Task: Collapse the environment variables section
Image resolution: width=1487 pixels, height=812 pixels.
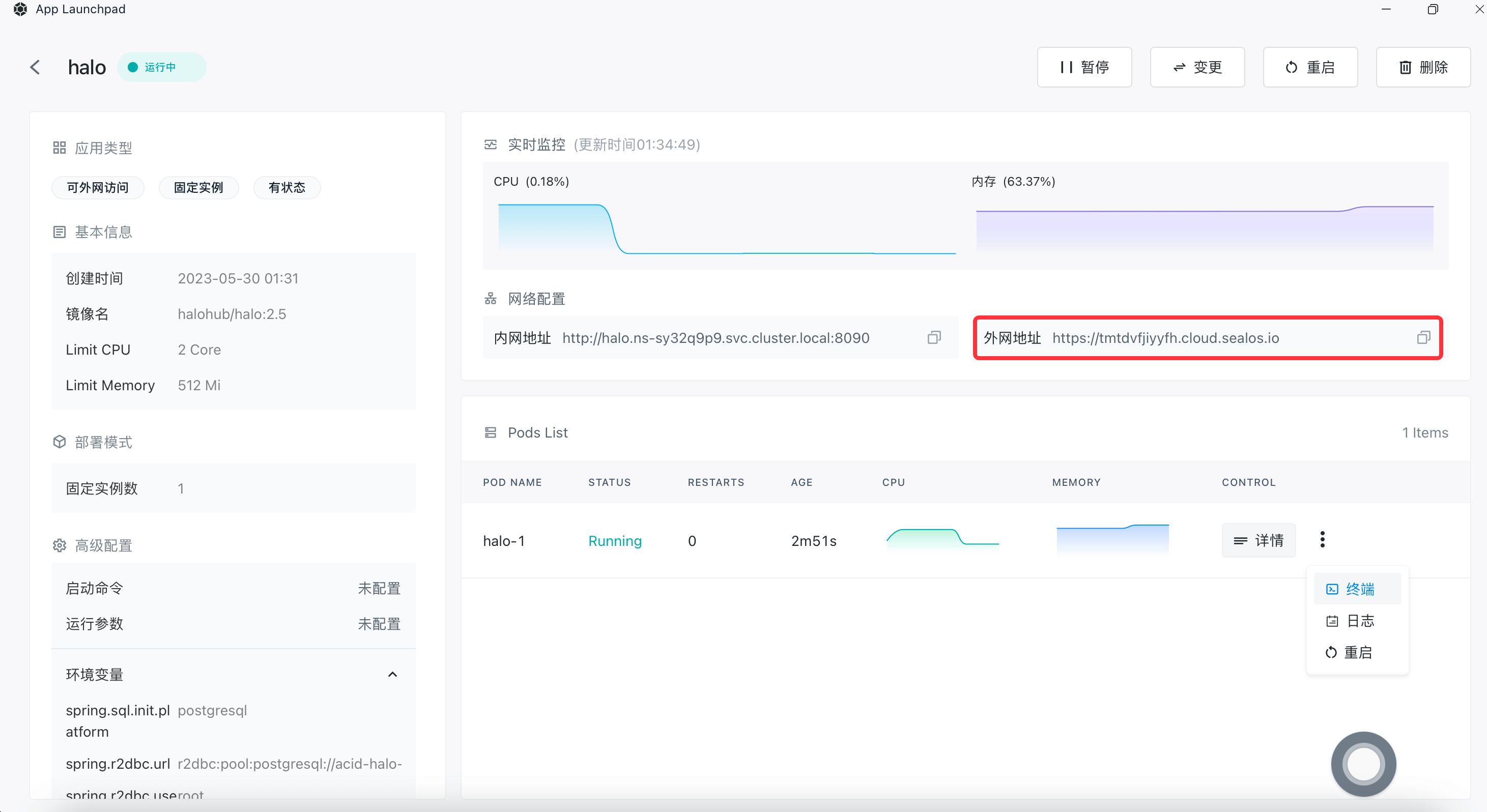Action: pos(392,674)
